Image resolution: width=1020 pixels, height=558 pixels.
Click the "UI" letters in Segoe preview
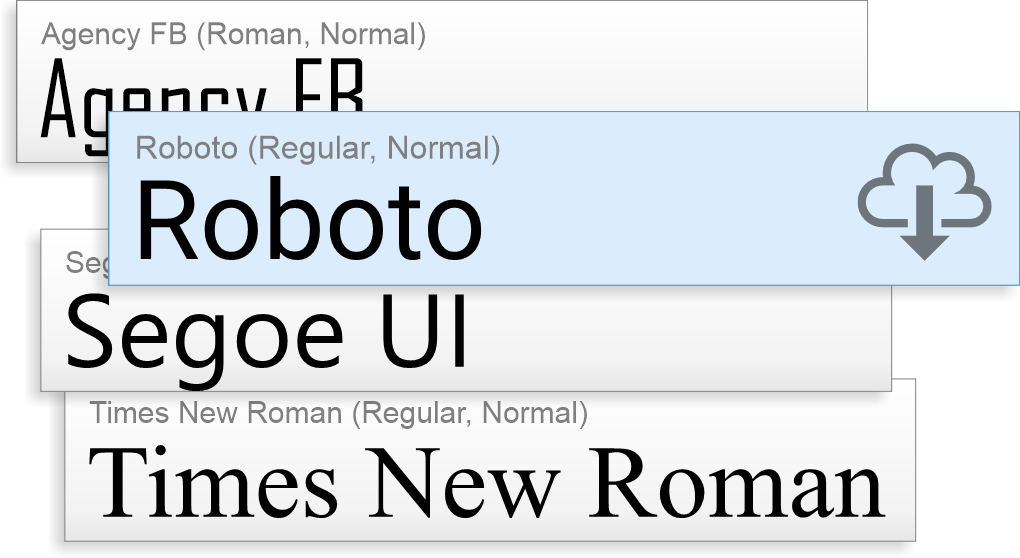click(423, 332)
